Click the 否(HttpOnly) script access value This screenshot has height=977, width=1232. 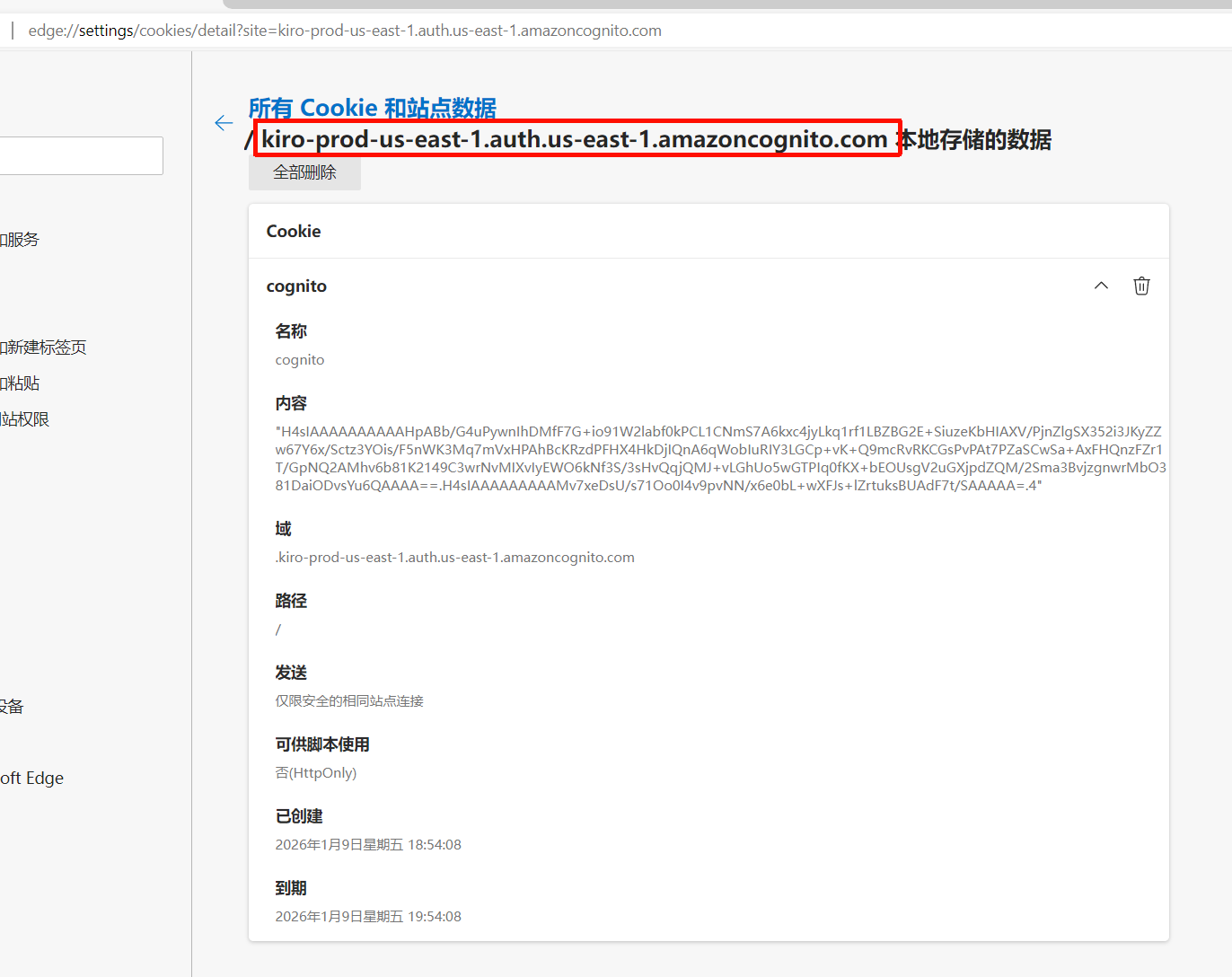[x=316, y=773]
